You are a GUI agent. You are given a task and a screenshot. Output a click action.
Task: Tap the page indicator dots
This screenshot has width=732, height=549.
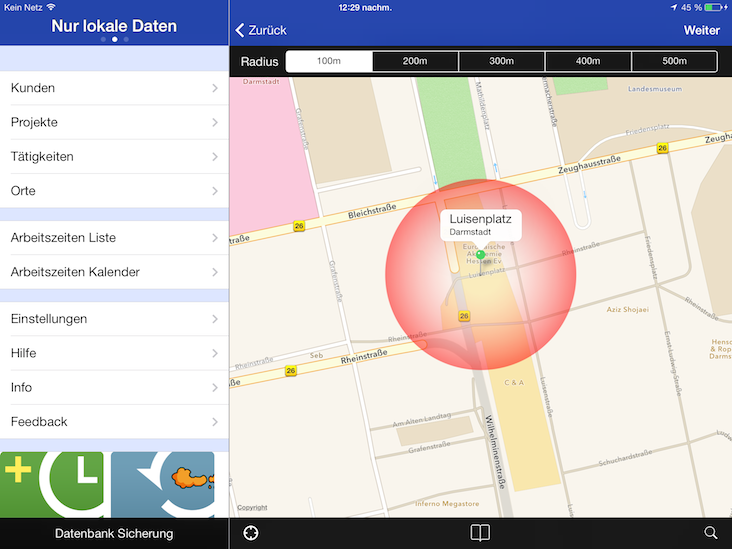[114, 39]
